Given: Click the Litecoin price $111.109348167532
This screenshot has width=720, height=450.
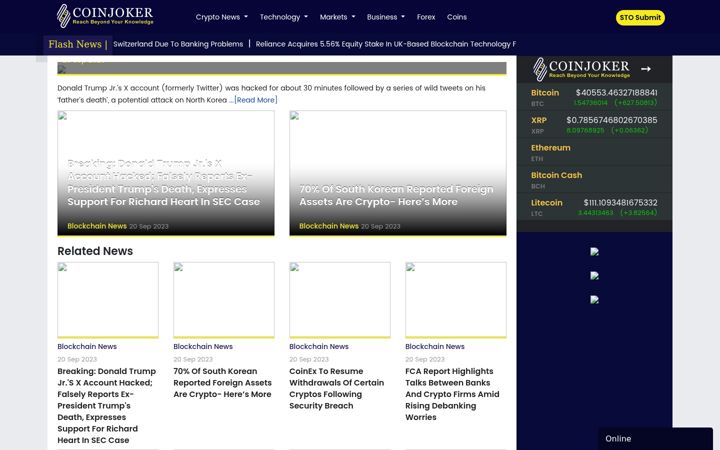Looking at the screenshot, I should pos(620,202).
